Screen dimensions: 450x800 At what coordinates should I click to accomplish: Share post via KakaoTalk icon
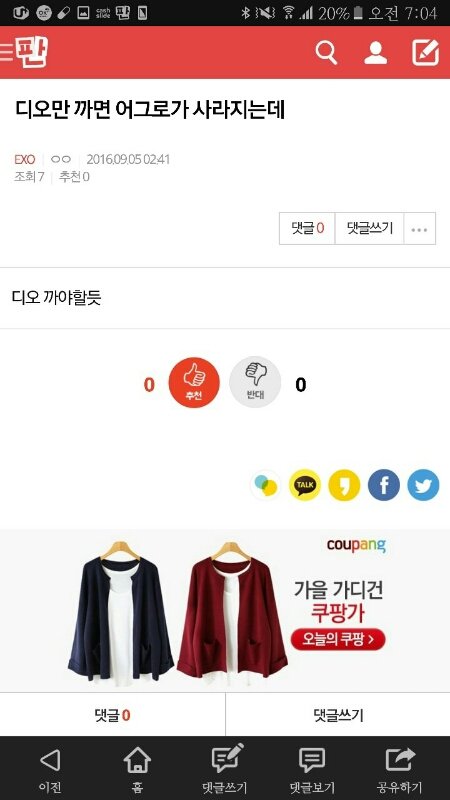(x=305, y=485)
